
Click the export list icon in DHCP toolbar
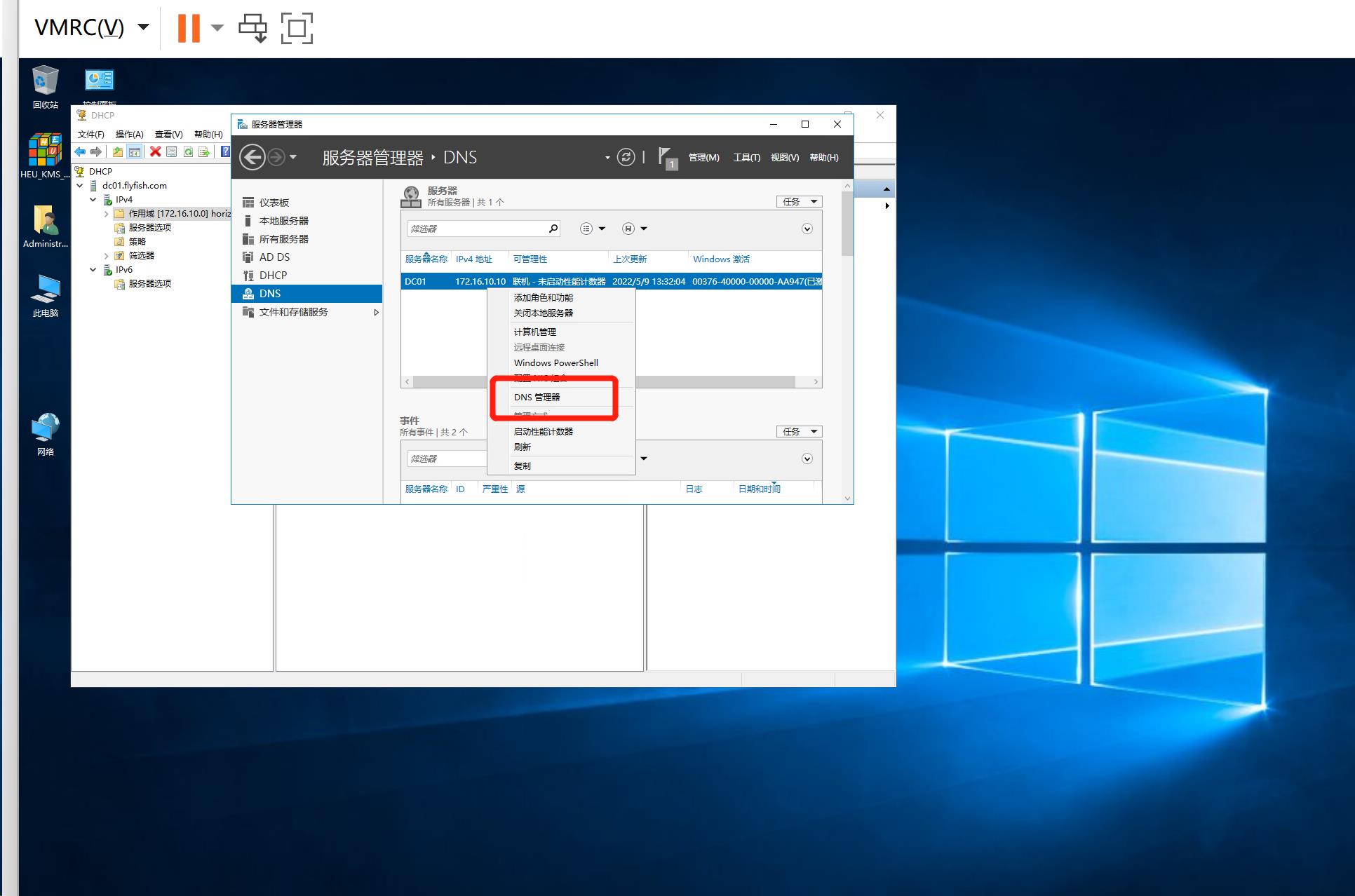204,151
